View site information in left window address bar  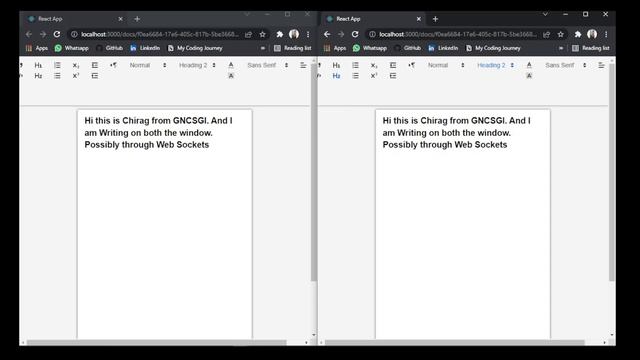pyautogui.click(x=74, y=34)
